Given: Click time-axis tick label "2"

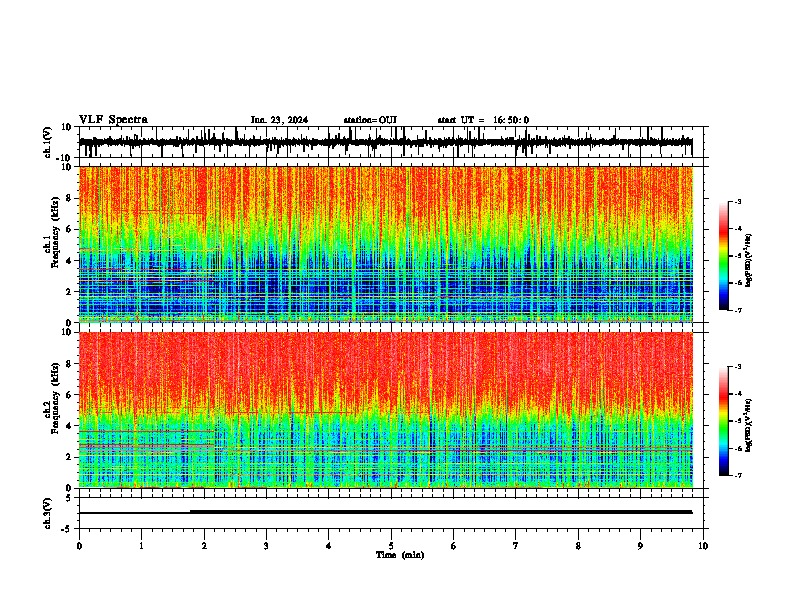Looking at the screenshot, I should 204,546.
